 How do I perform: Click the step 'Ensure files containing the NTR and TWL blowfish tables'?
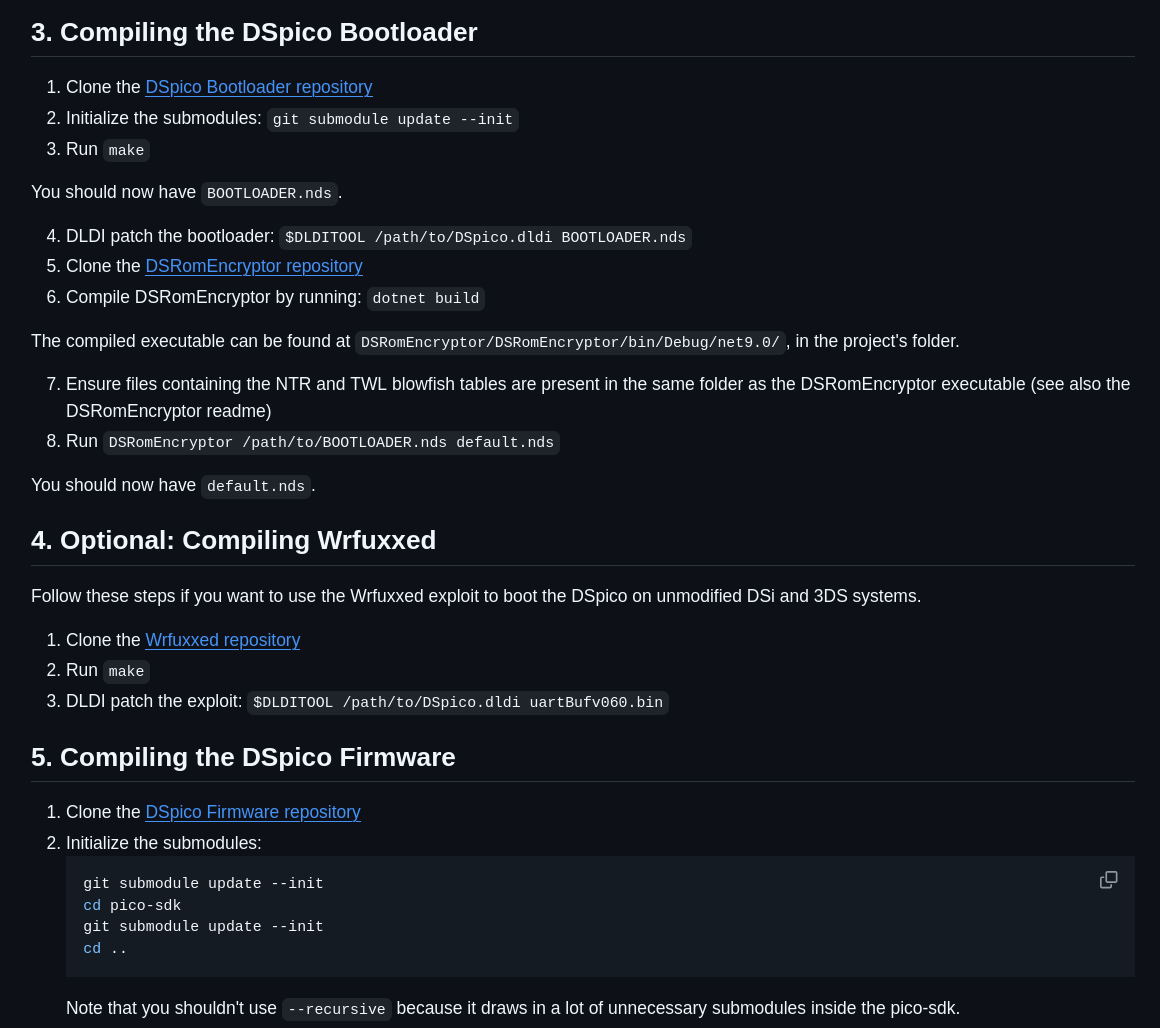tap(598, 398)
